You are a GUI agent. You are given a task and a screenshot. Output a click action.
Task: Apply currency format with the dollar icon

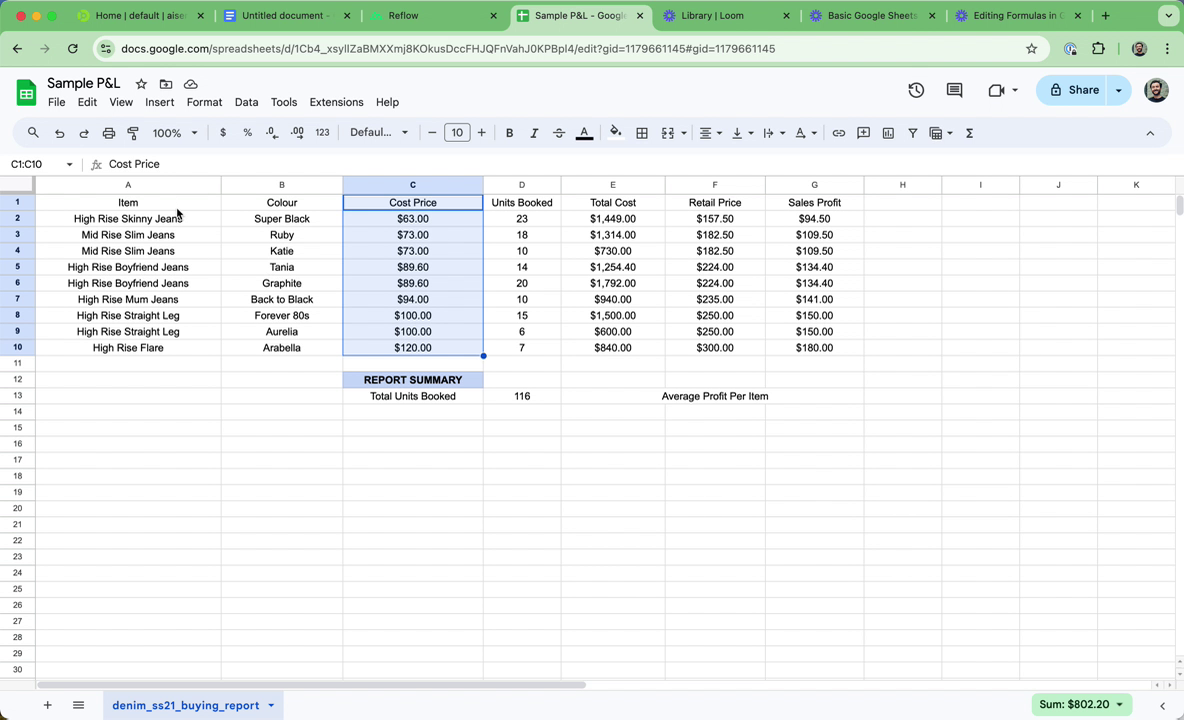tap(222, 132)
